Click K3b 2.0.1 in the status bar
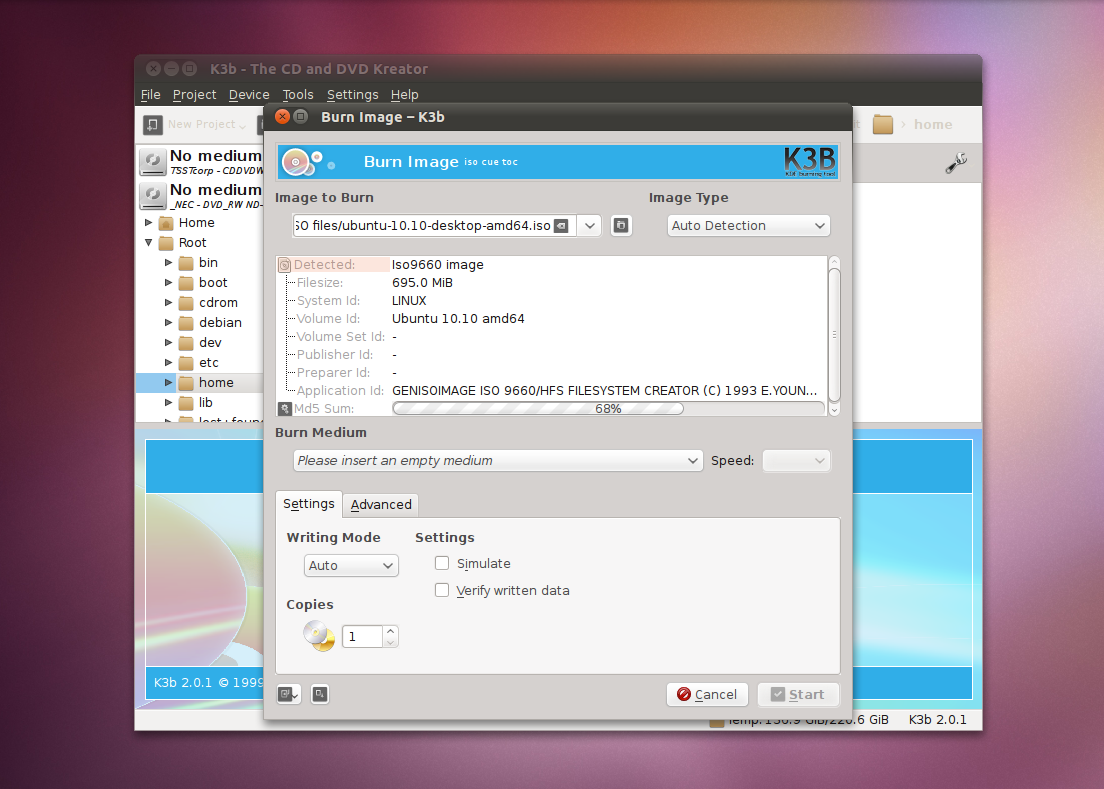 937,719
